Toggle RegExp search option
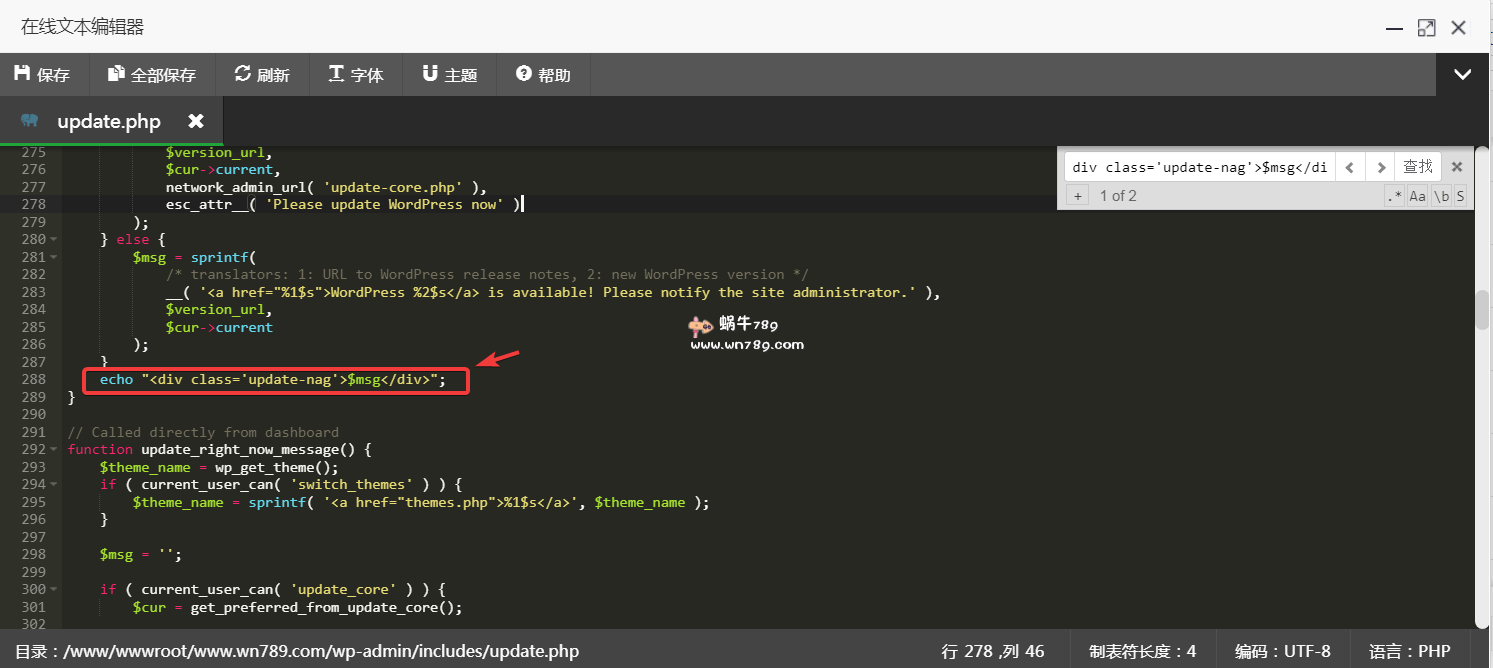The width and height of the screenshot is (1493, 668). tap(1394, 196)
